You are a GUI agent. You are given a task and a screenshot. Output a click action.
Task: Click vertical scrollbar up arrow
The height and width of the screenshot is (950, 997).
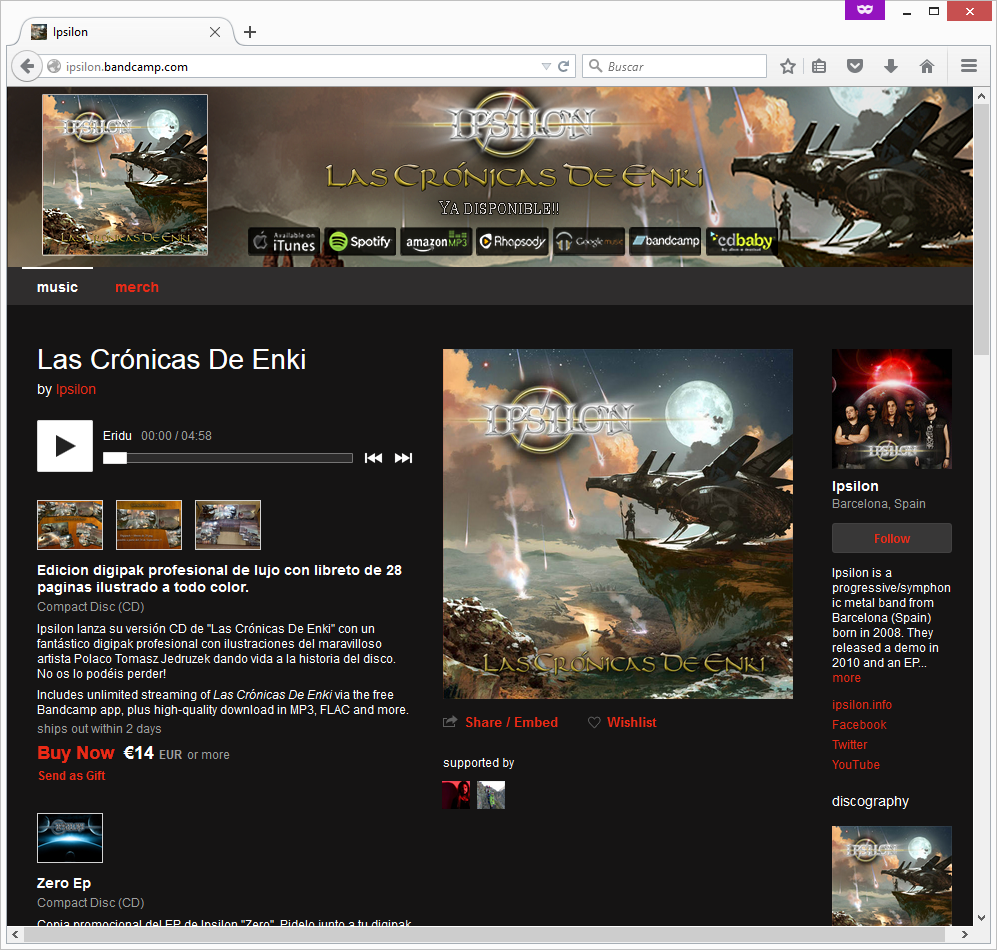981,96
